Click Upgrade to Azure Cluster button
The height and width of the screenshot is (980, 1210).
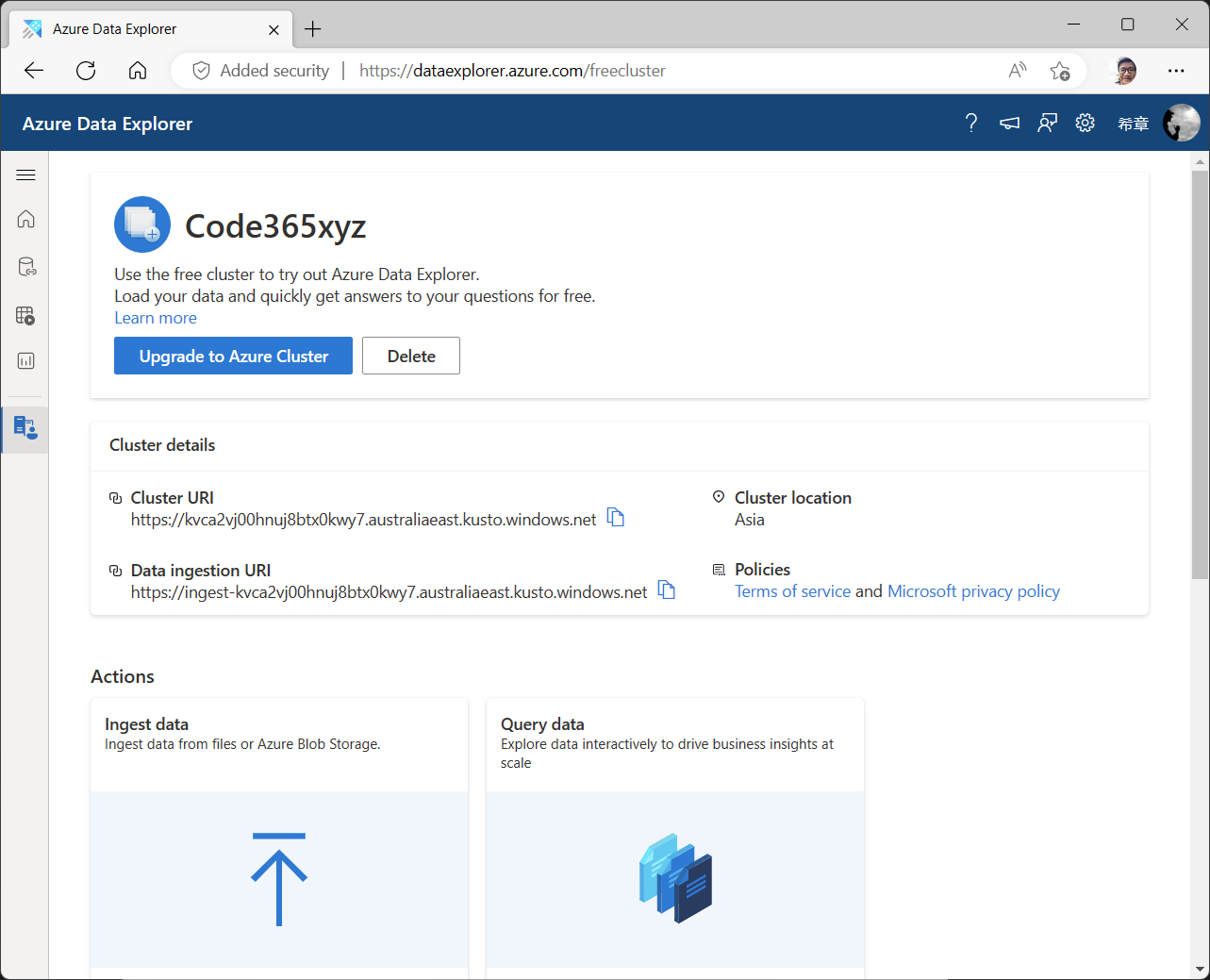[x=234, y=356]
